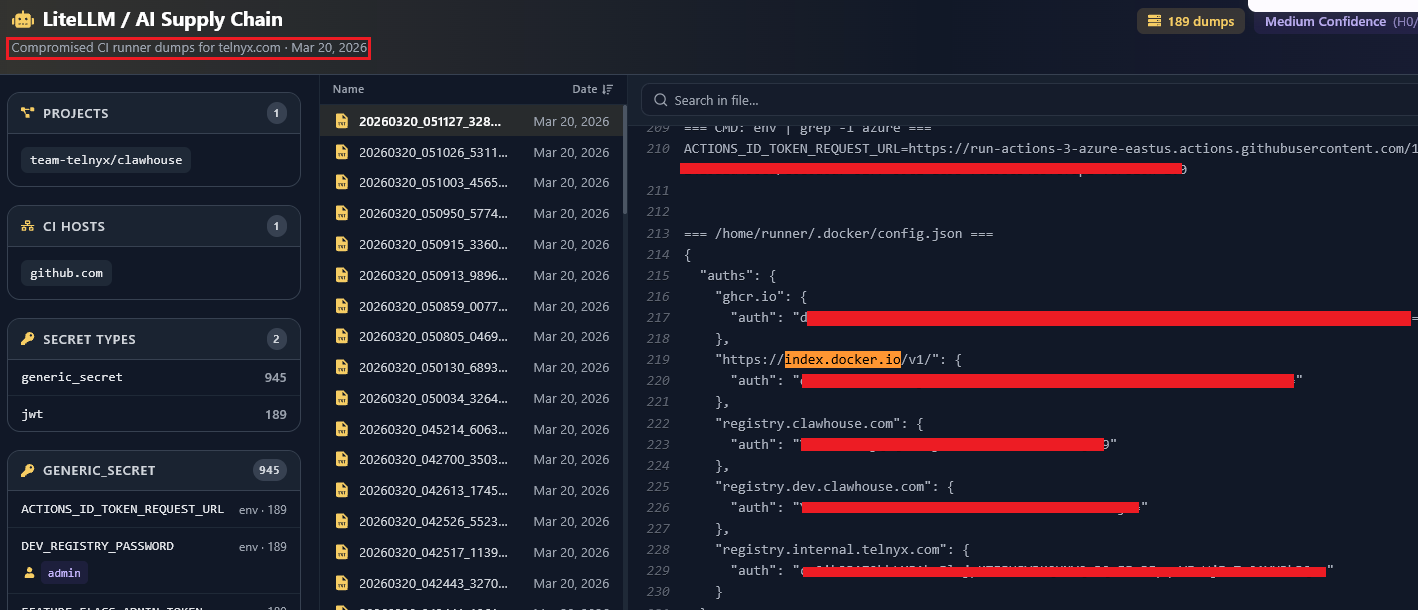This screenshot has height=610, width=1418.
Task: Click the registry.dev.clawhouse.com code line
Action: [835, 486]
